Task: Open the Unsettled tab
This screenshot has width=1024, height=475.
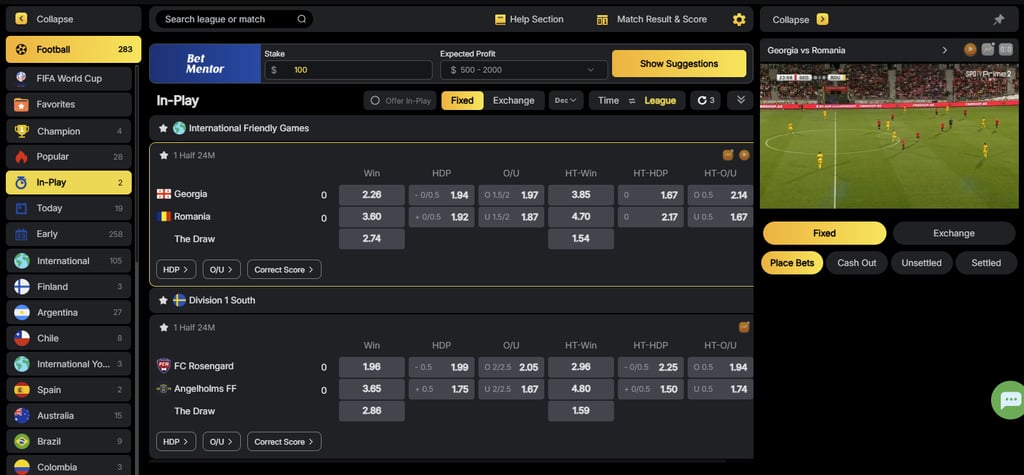Action: pyautogui.click(x=921, y=263)
